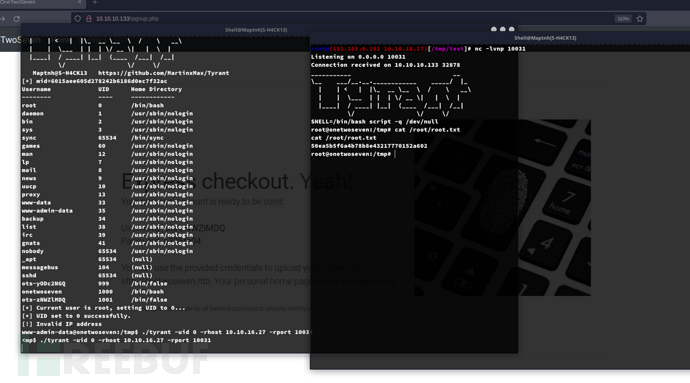The height and width of the screenshot is (383, 690).
Task: Click the Tyrant GitHub URL in left terminal
Action: click(x=163, y=73)
